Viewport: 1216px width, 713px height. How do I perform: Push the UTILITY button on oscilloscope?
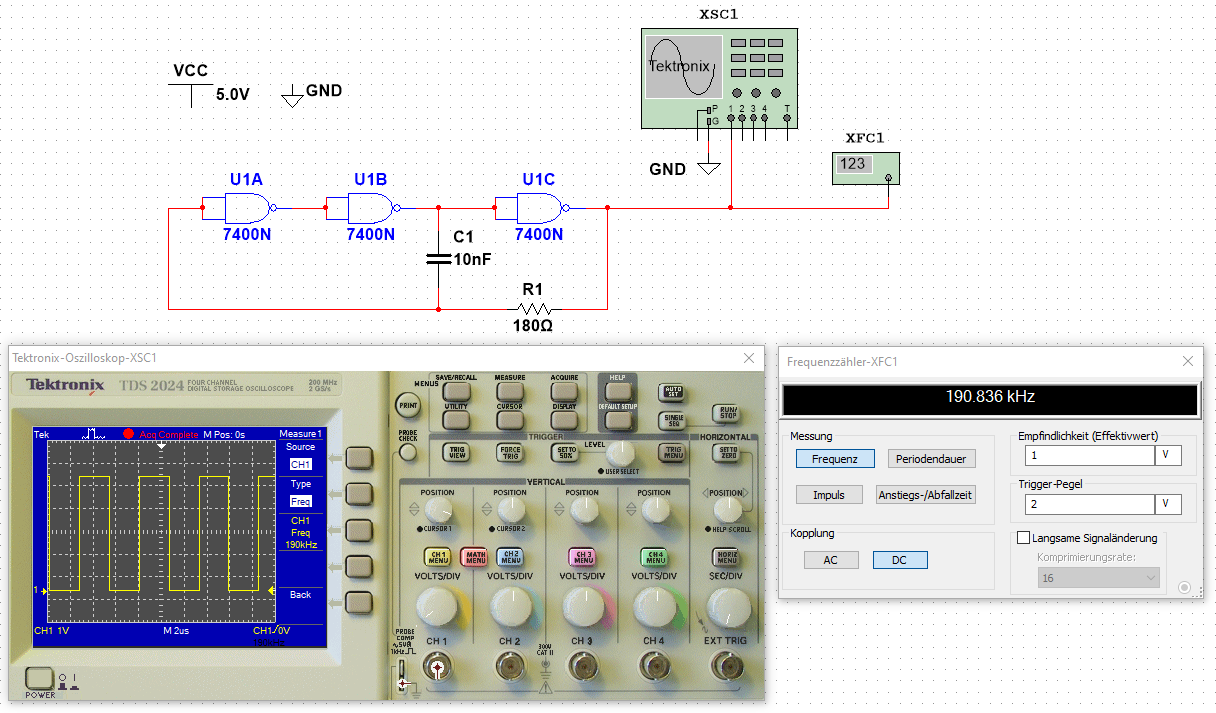click(455, 420)
